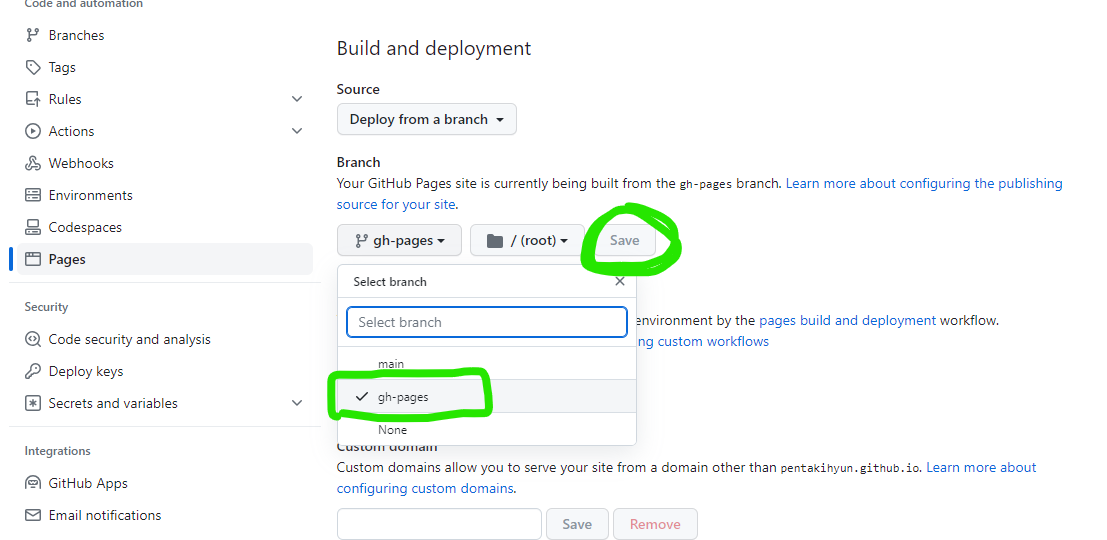Screen dimensions: 1107x540
Task: Click the Code security shield icon
Action: coord(32,340)
